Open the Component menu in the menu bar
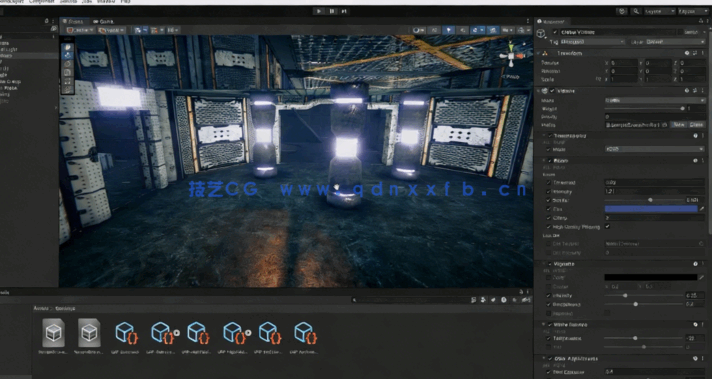Image resolution: width=712 pixels, height=379 pixels. point(41,2)
